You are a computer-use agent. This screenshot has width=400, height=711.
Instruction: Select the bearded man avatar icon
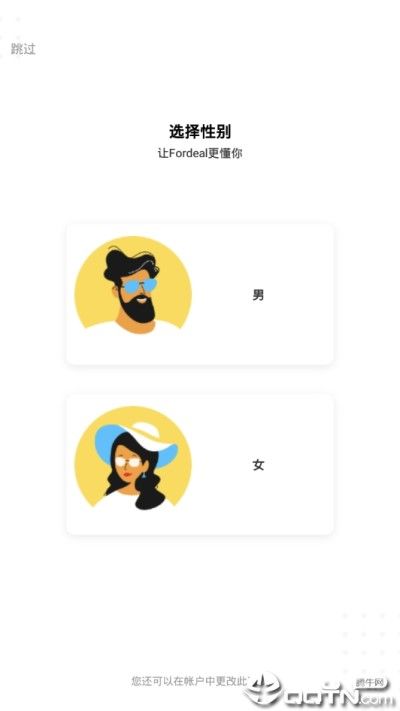coord(133,285)
